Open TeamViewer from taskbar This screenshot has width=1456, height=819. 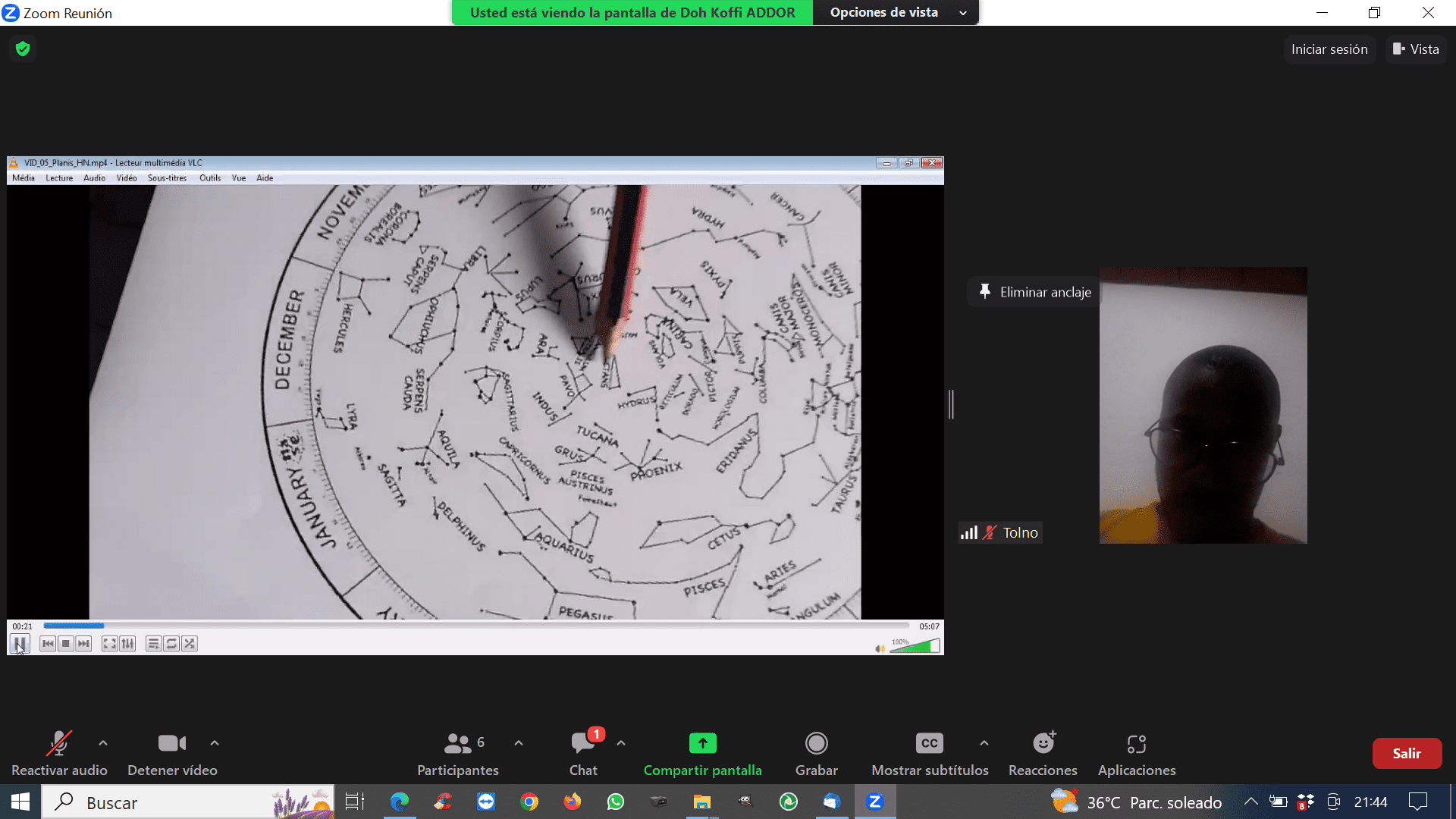pos(486,802)
